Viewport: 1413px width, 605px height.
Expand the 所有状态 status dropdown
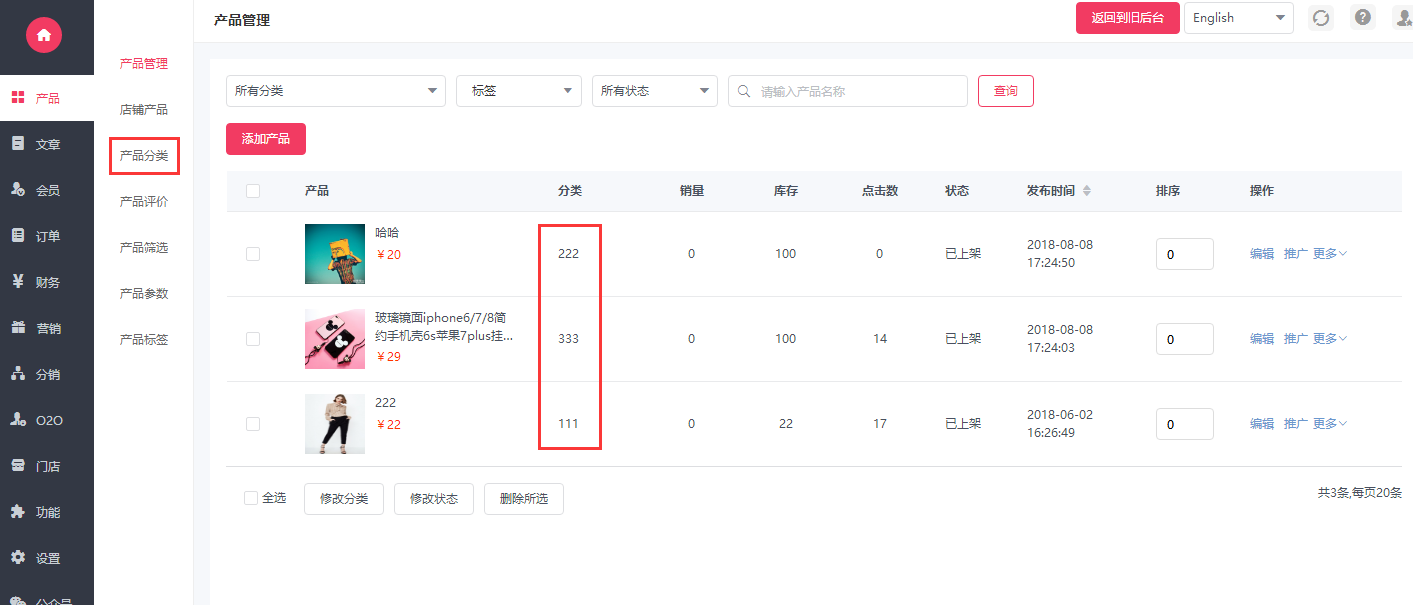click(654, 91)
